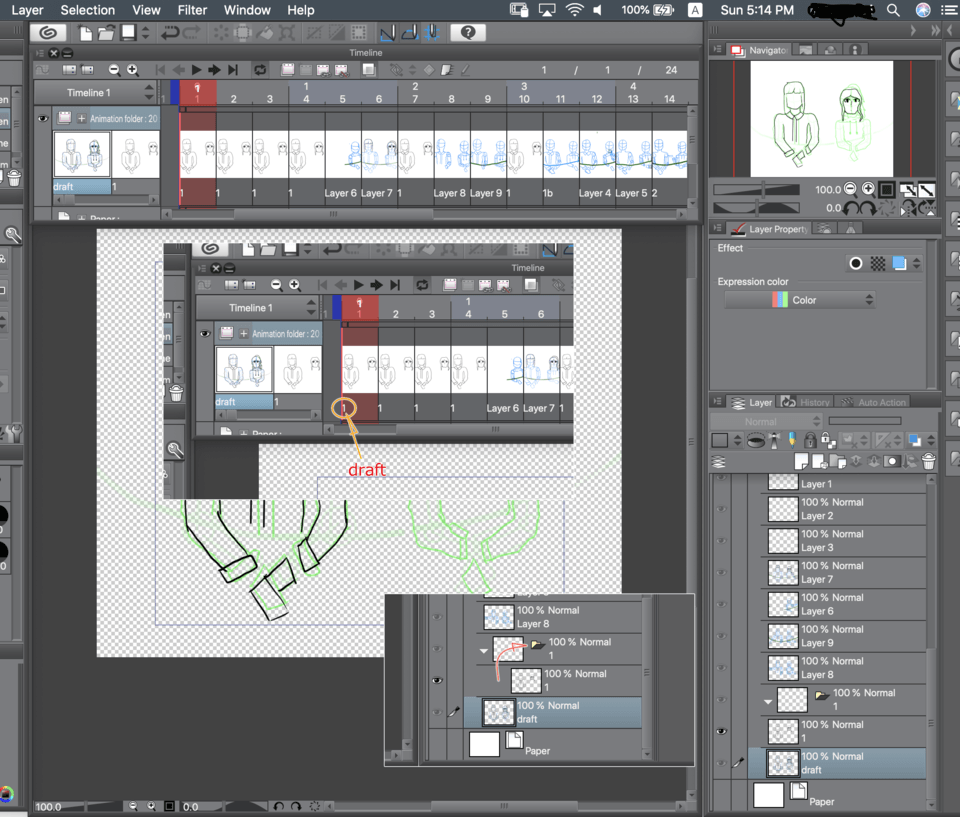960x817 pixels.
Task: Set as draft layer pencil icon
Action: 792,441
